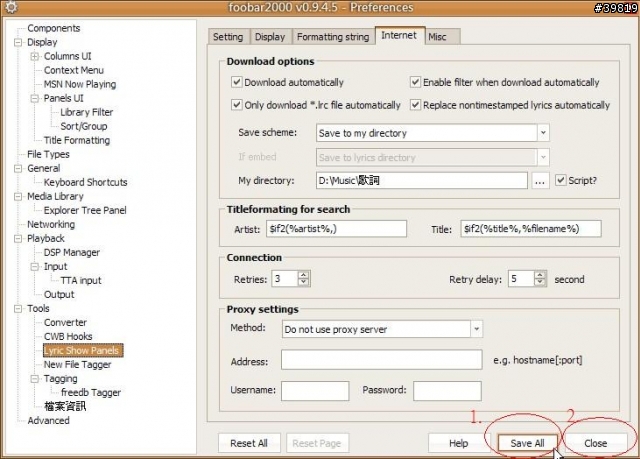Decrease Retry delay with down arrow
This screenshot has height=459, width=640.
point(540,282)
